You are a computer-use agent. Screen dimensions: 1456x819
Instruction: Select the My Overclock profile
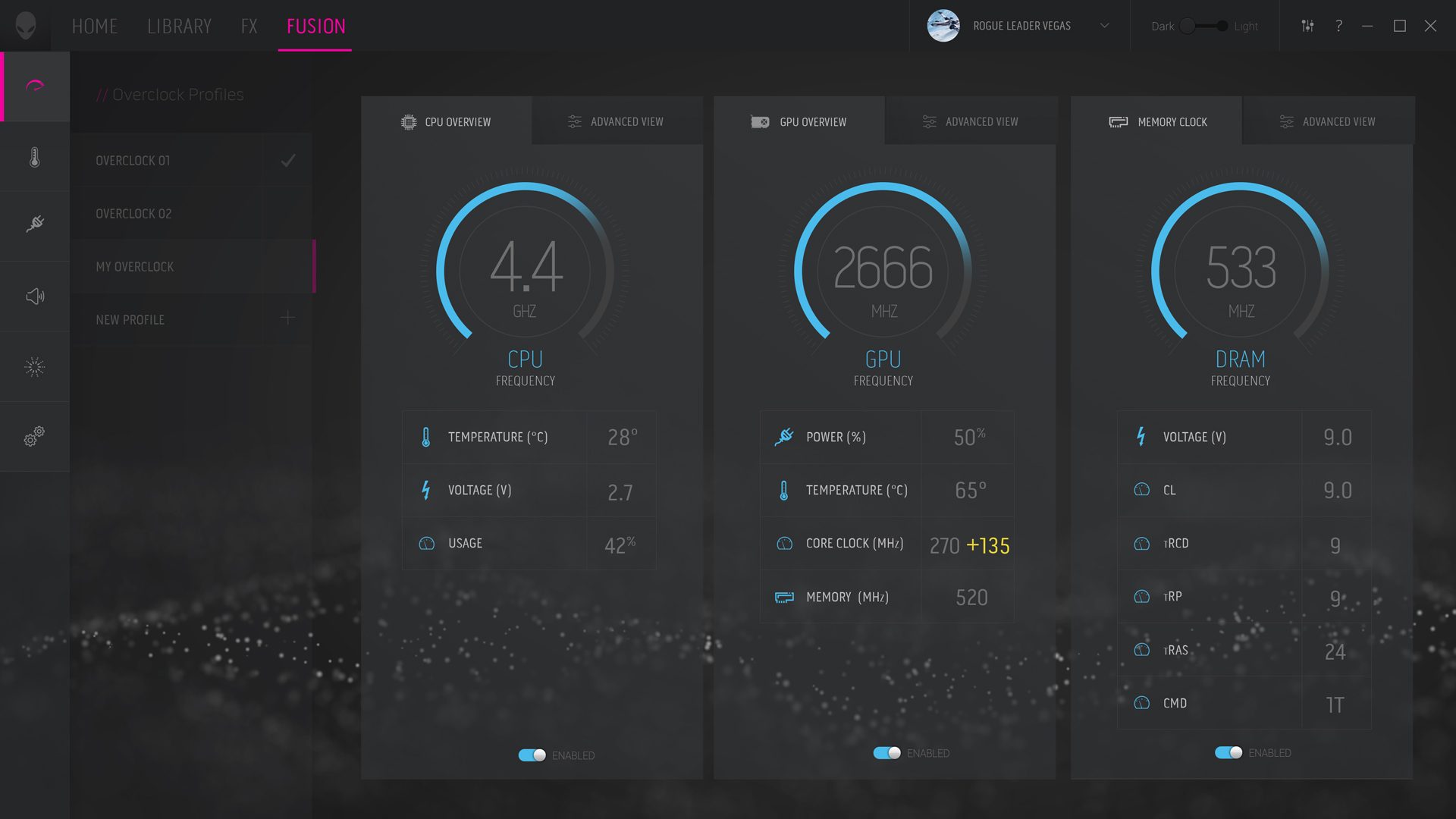tap(135, 267)
